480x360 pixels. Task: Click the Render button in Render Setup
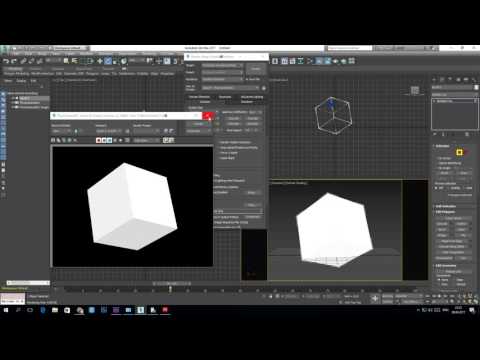pos(256,69)
